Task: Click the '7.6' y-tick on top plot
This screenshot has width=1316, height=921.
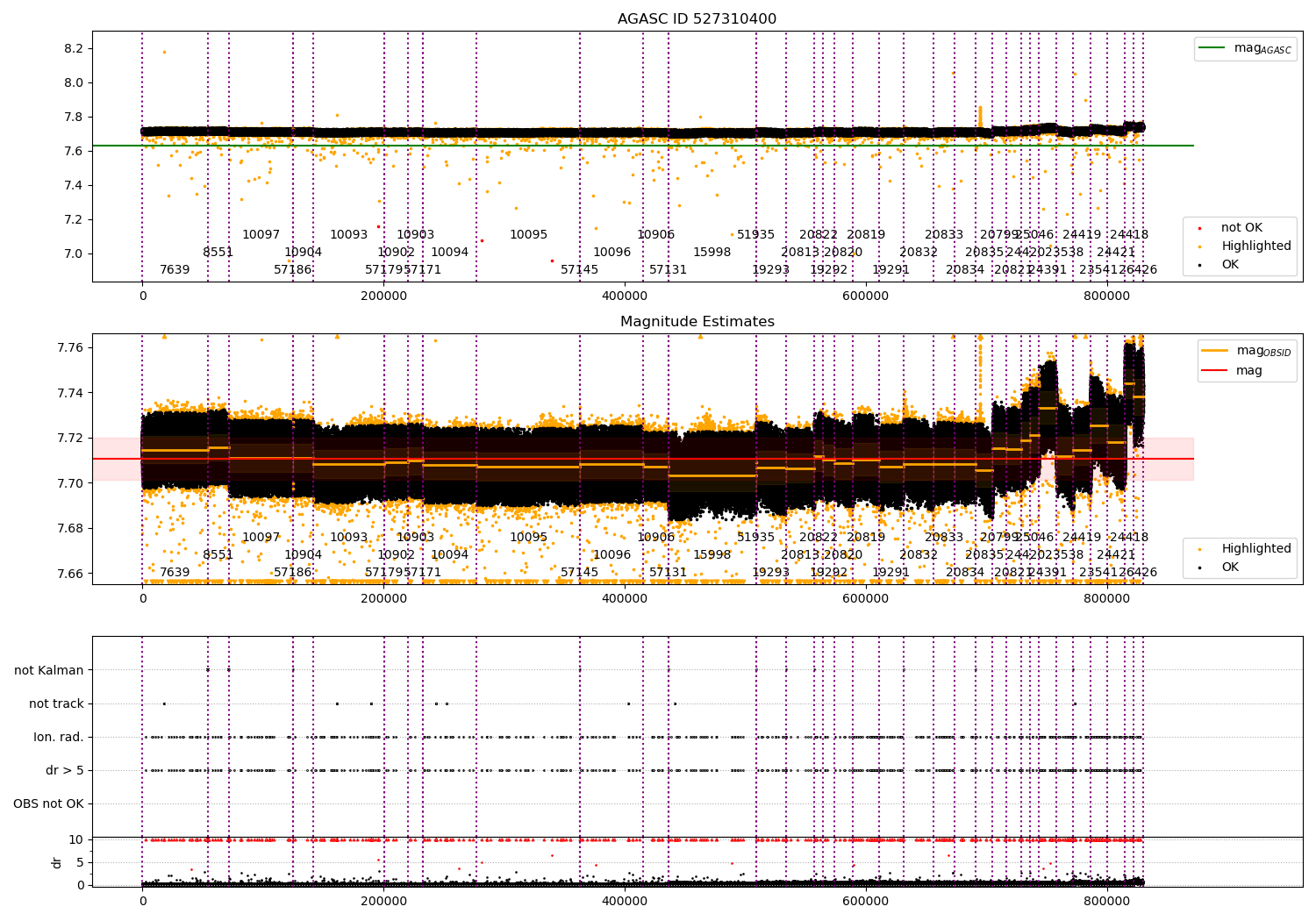Action: pos(74,151)
